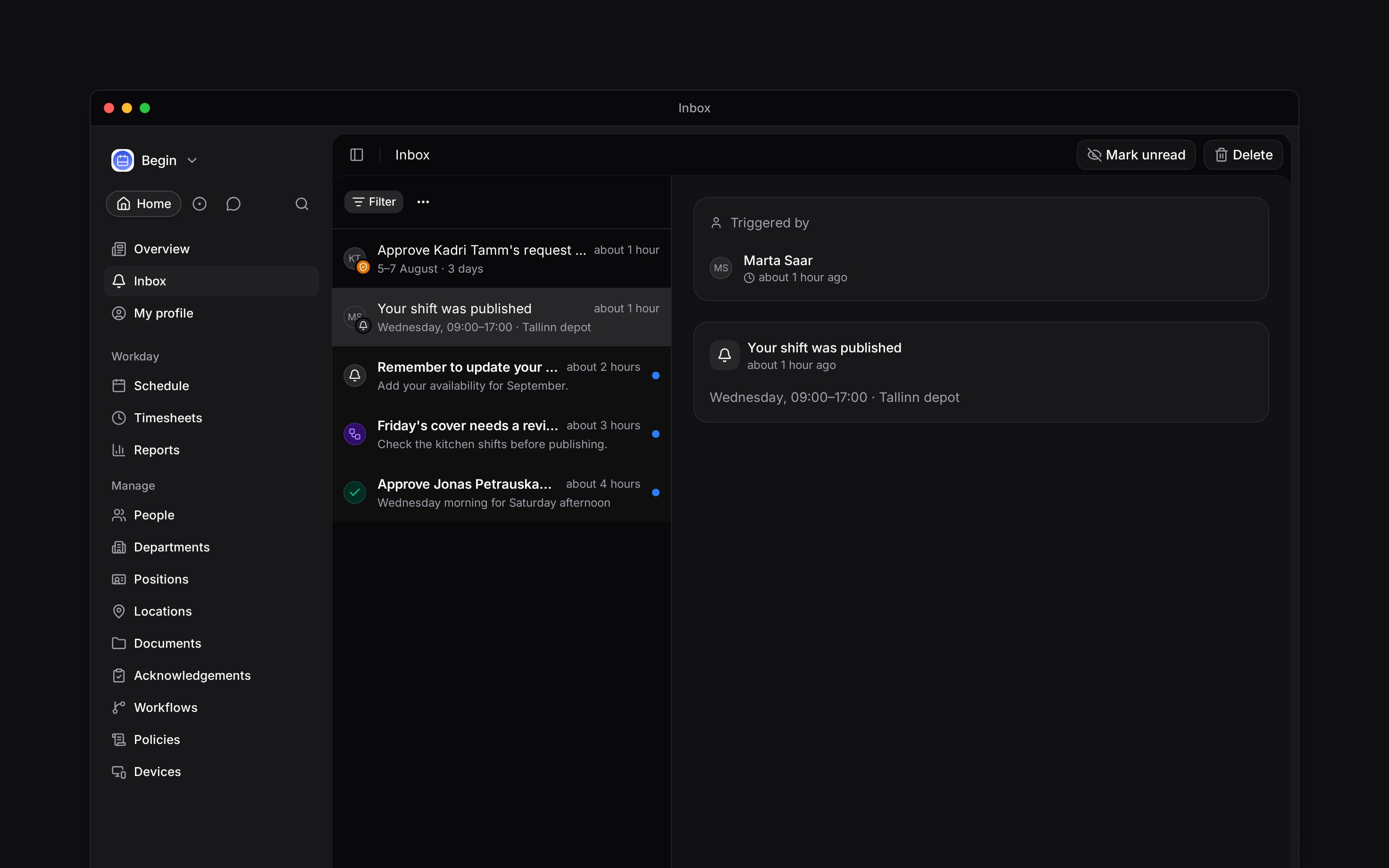Open the Filter button

point(374,202)
